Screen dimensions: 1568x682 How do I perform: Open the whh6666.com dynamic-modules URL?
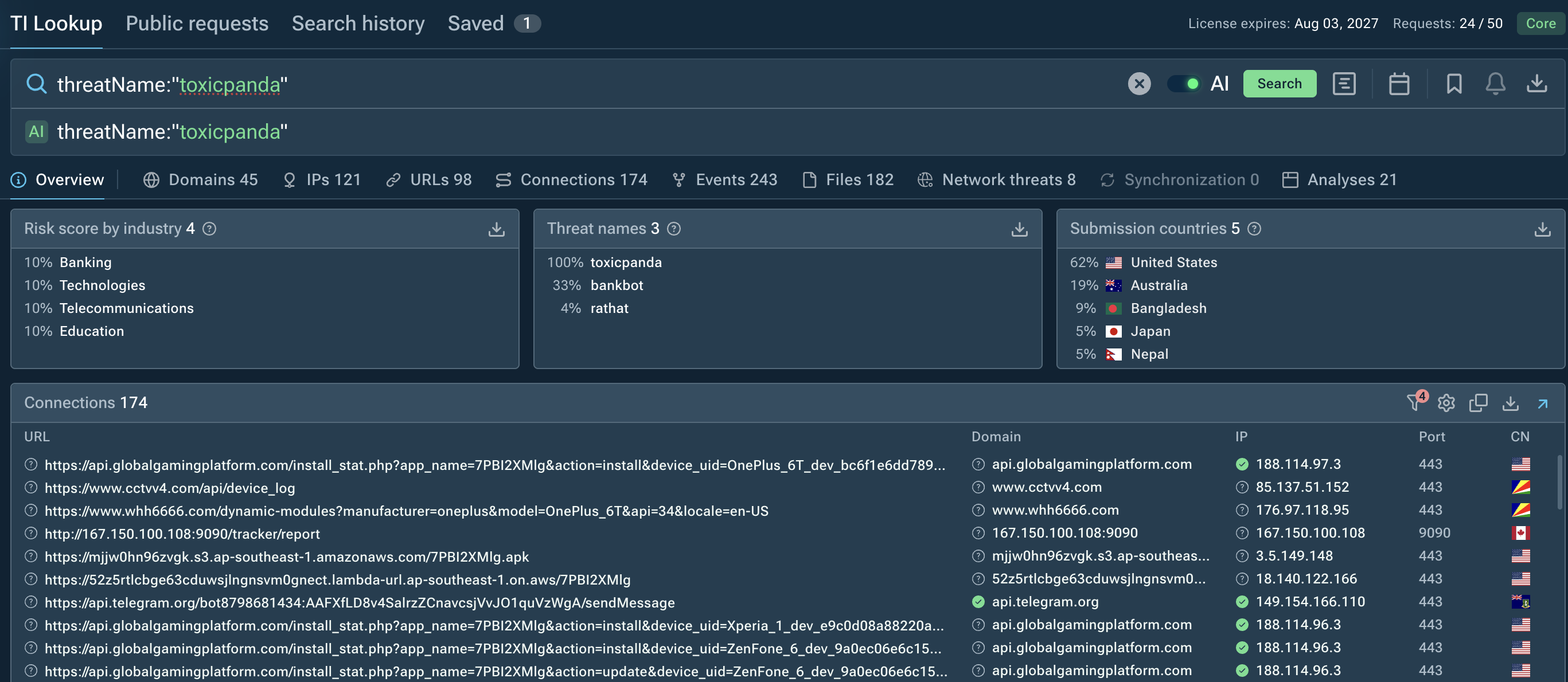[406, 511]
